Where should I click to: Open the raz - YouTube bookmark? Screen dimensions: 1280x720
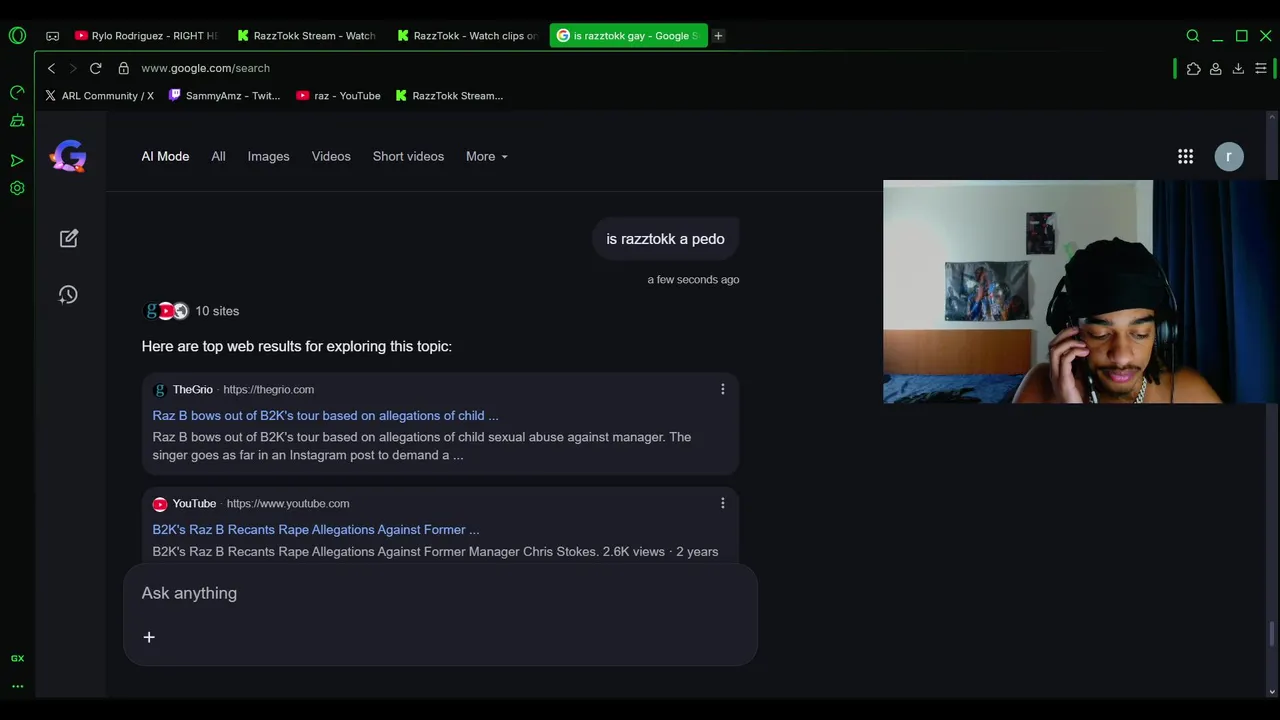click(x=338, y=96)
